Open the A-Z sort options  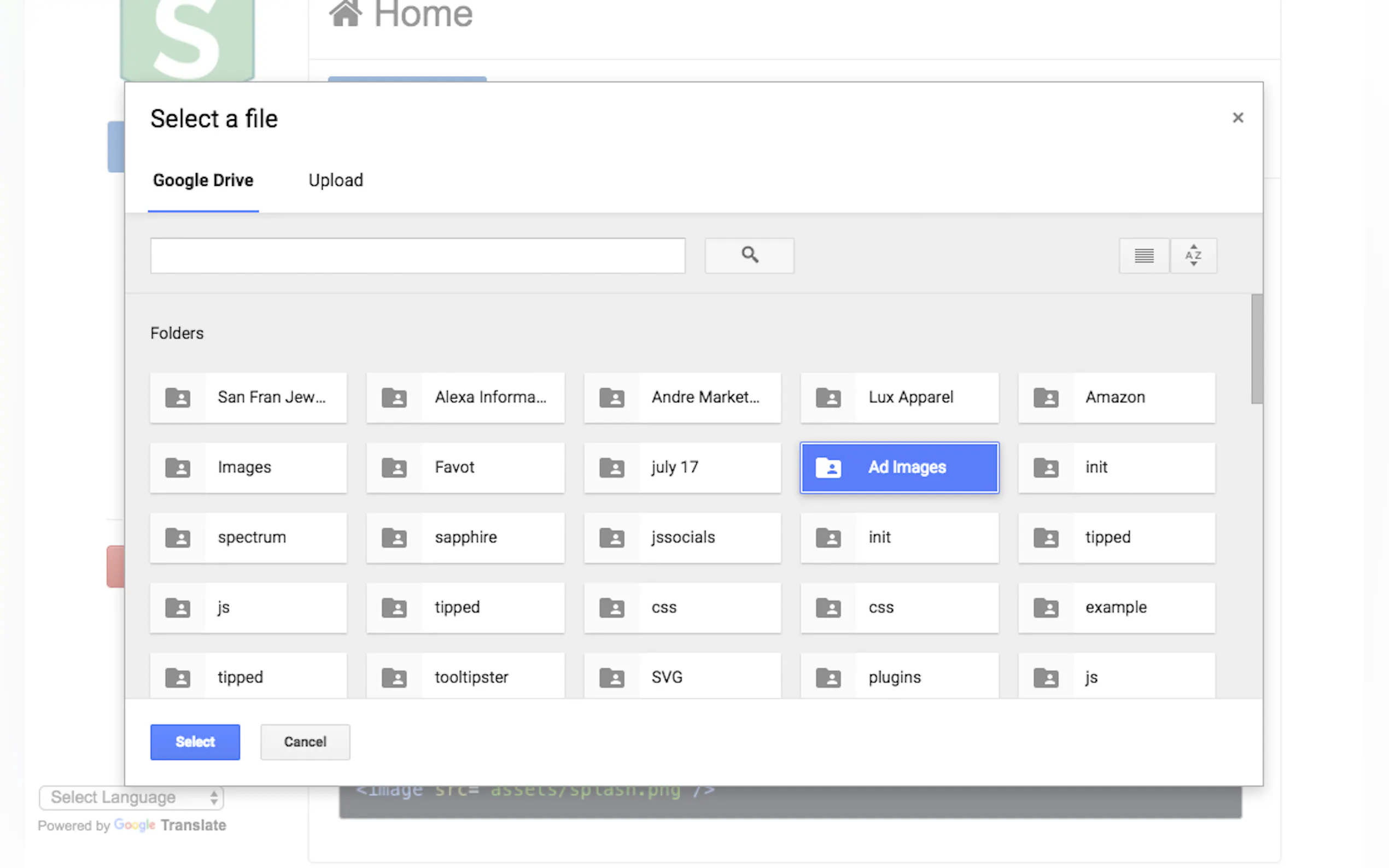pos(1193,255)
